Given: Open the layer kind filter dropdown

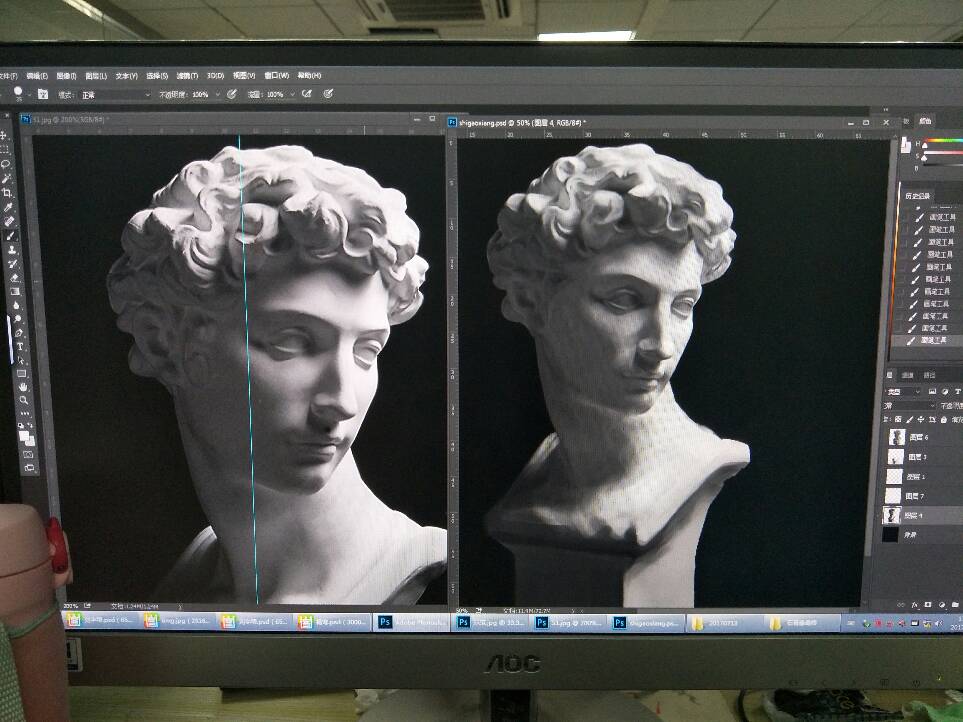Looking at the screenshot, I should click(903, 392).
